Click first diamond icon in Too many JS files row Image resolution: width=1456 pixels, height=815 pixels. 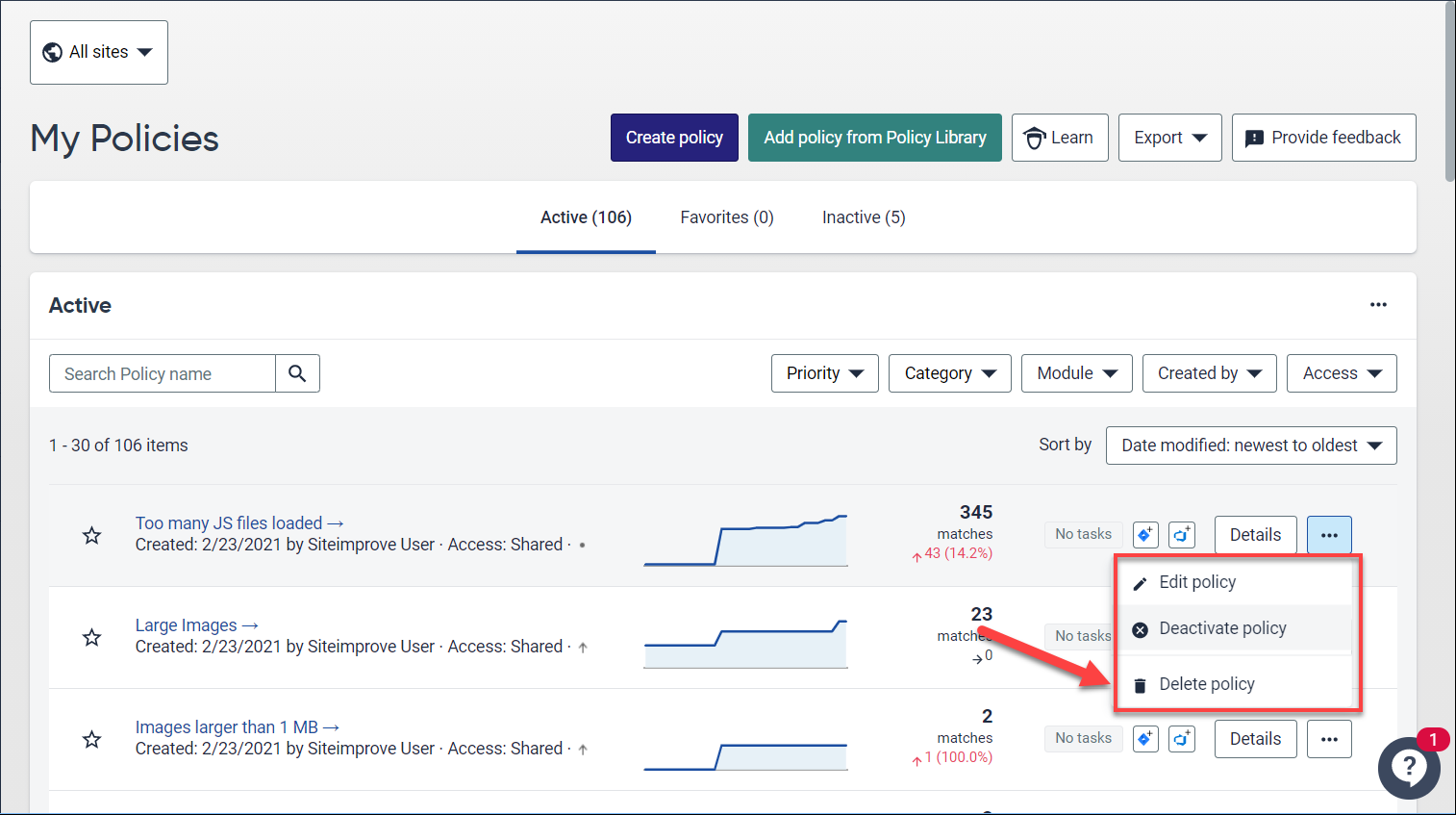point(1145,535)
